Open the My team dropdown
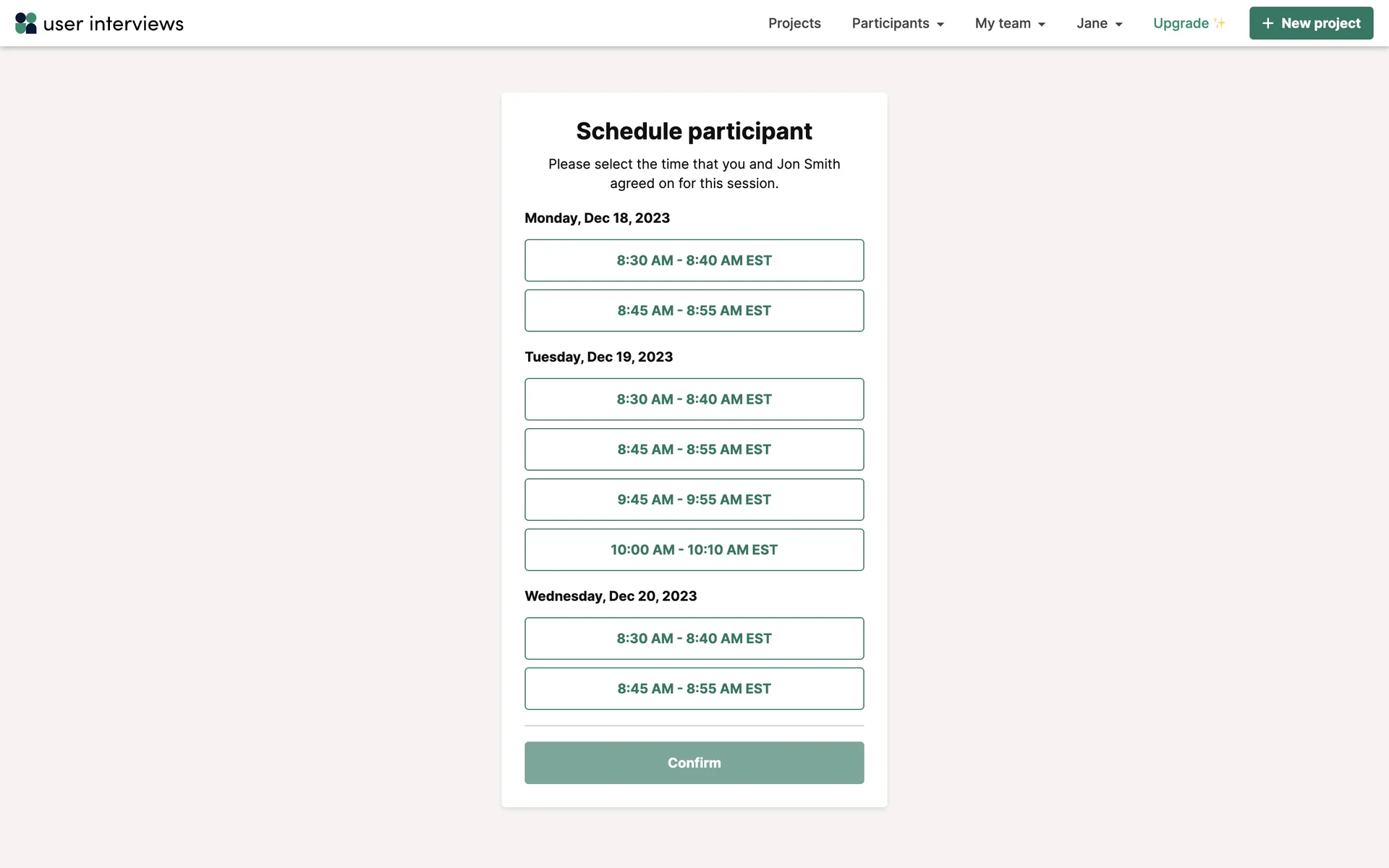The height and width of the screenshot is (868, 1389). [1010, 23]
